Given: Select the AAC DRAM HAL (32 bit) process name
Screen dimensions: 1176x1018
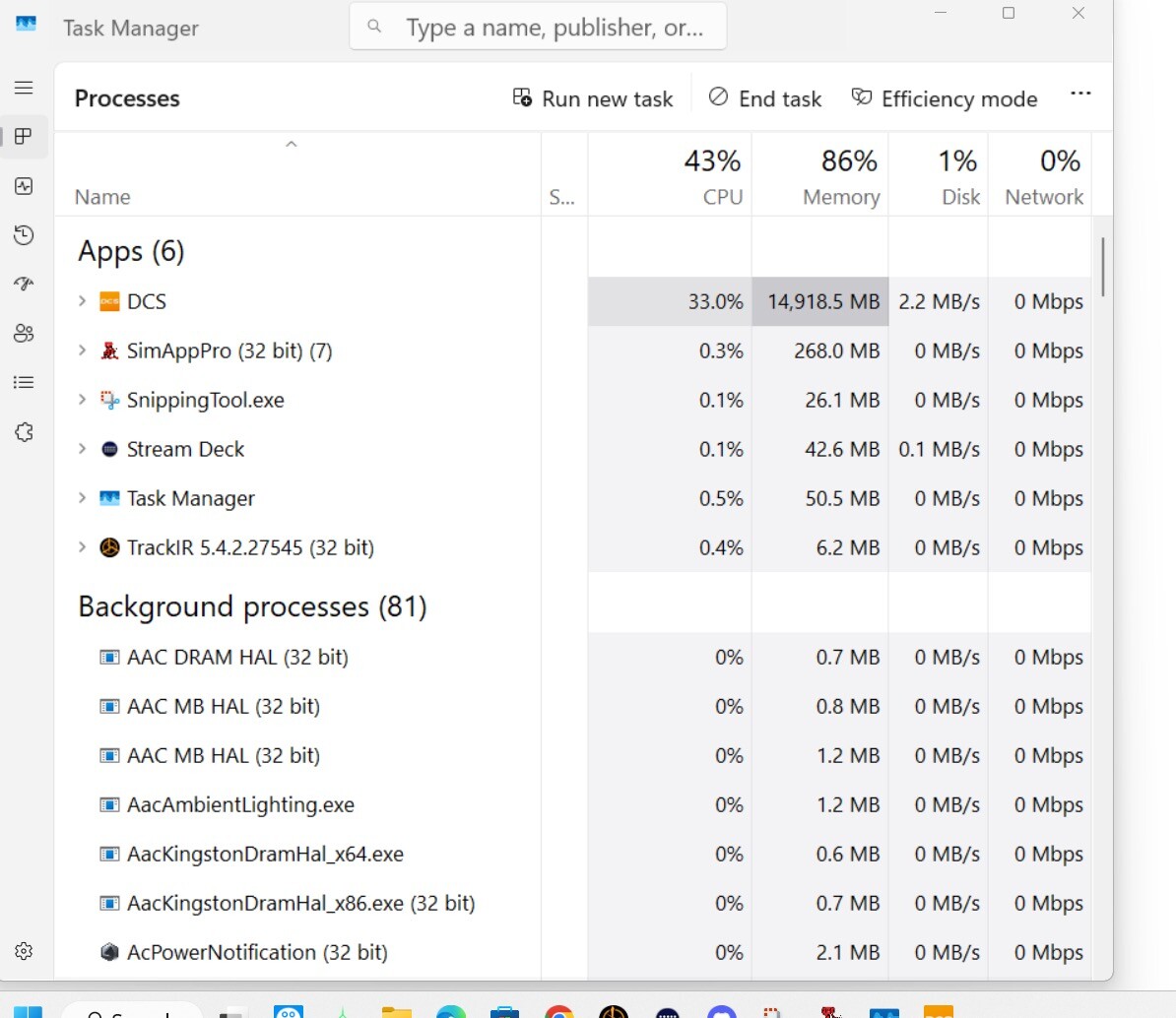Looking at the screenshot, I should (237, 658).
